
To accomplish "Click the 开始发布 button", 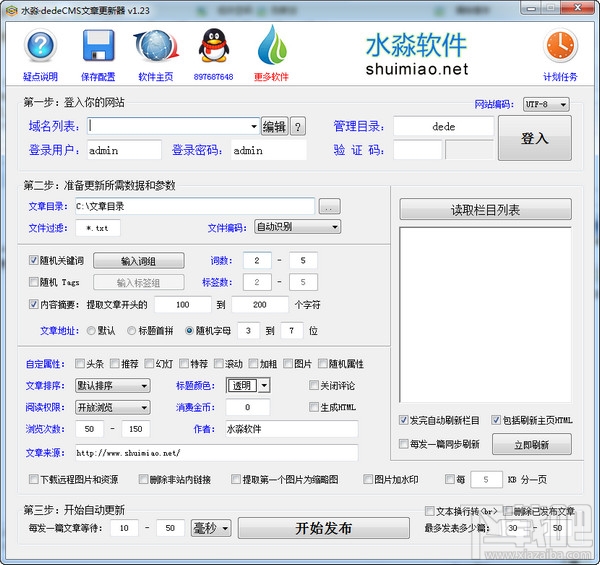I will click(x=323, y=528).
